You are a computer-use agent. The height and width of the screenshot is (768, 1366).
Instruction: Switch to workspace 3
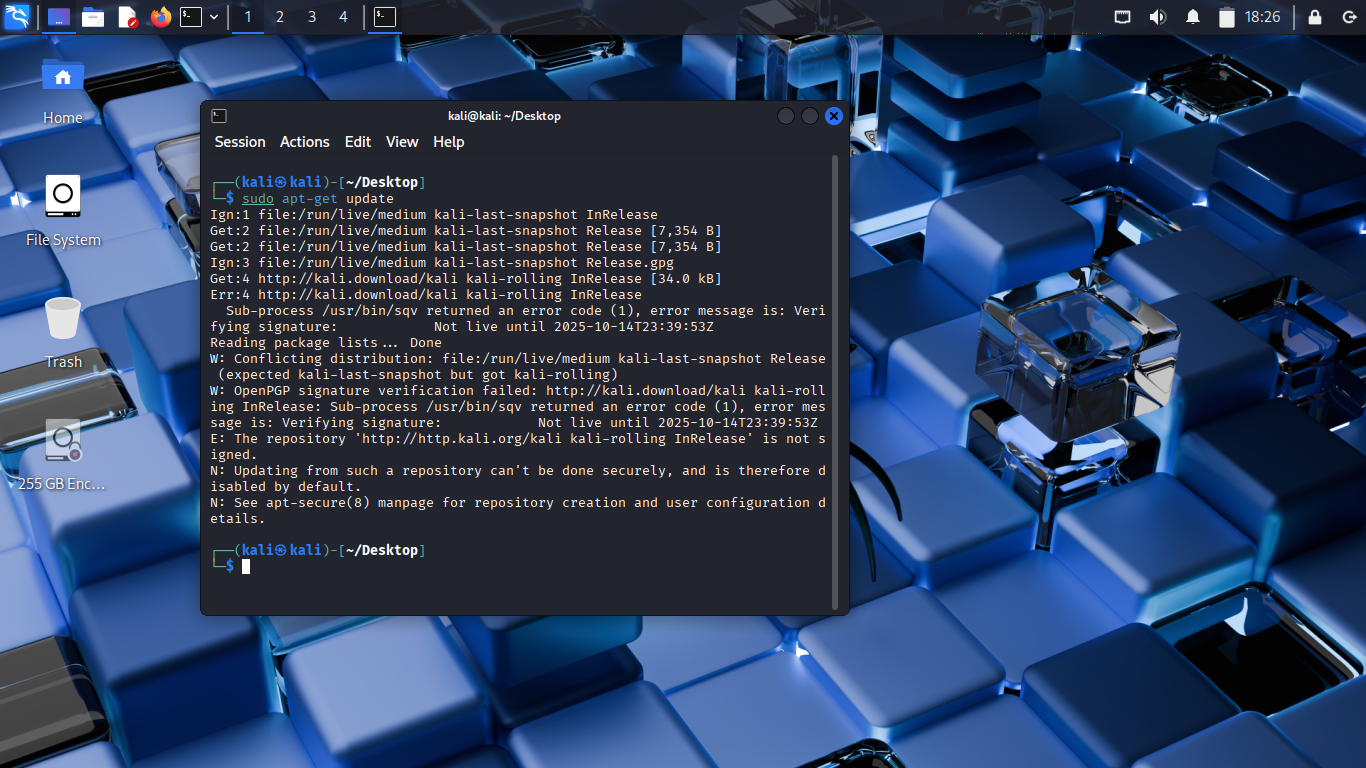point(312,17)
